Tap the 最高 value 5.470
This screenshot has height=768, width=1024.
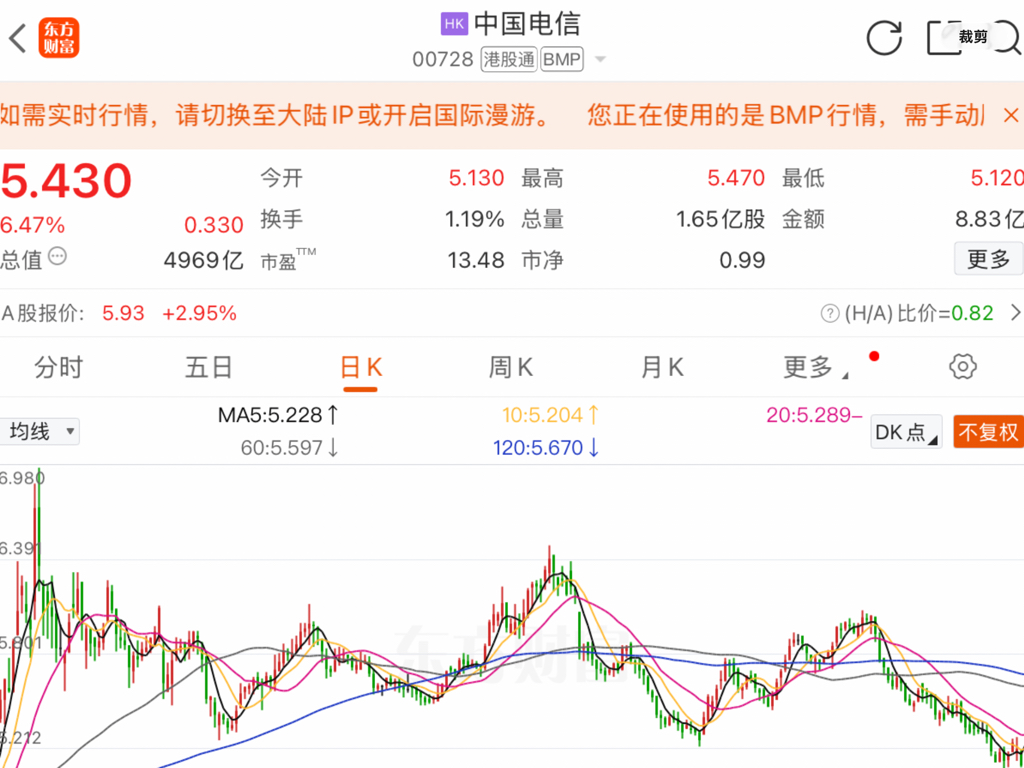[x=736, y=178]
